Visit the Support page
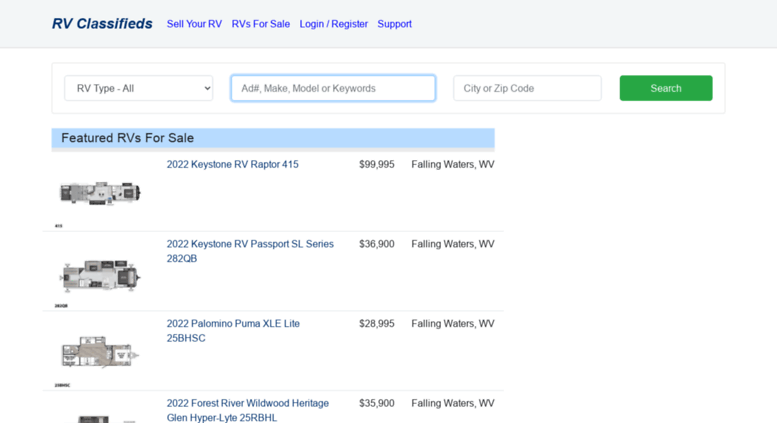 pyautogui.click(x=394, y=24)
